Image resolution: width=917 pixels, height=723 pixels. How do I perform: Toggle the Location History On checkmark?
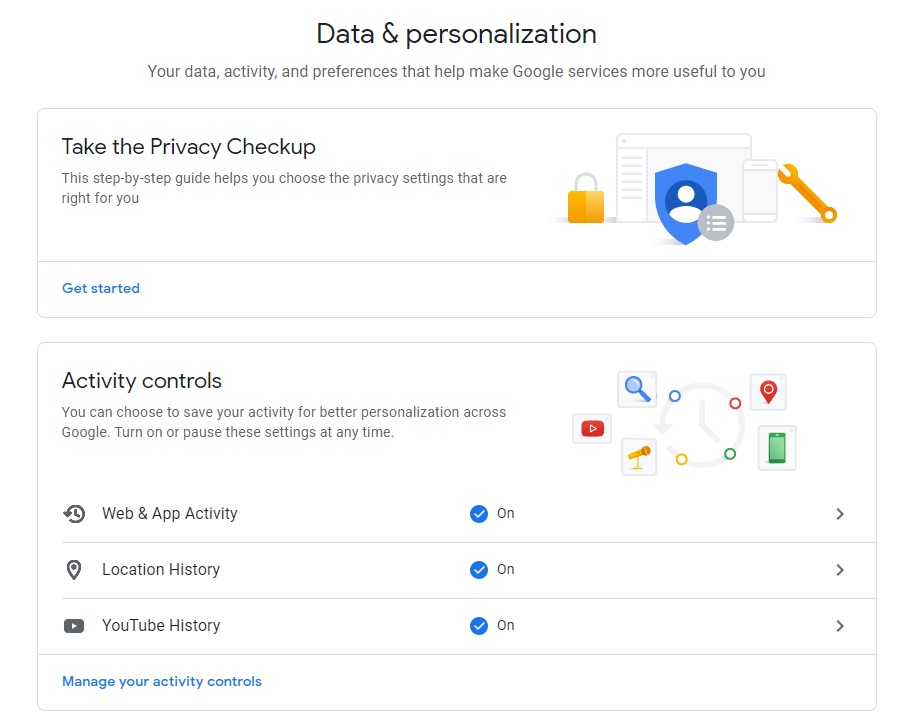(x=479, y=570)
